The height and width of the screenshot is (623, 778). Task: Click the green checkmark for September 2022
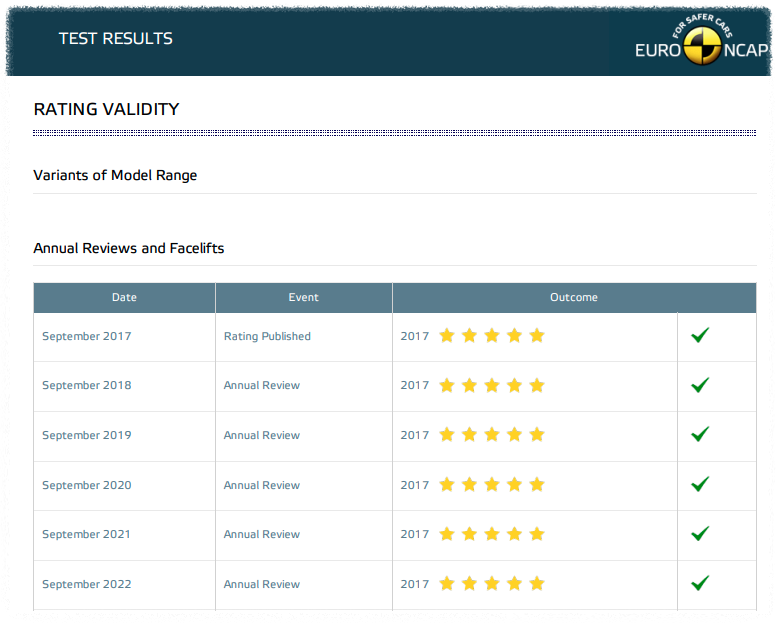click(700, 583)
